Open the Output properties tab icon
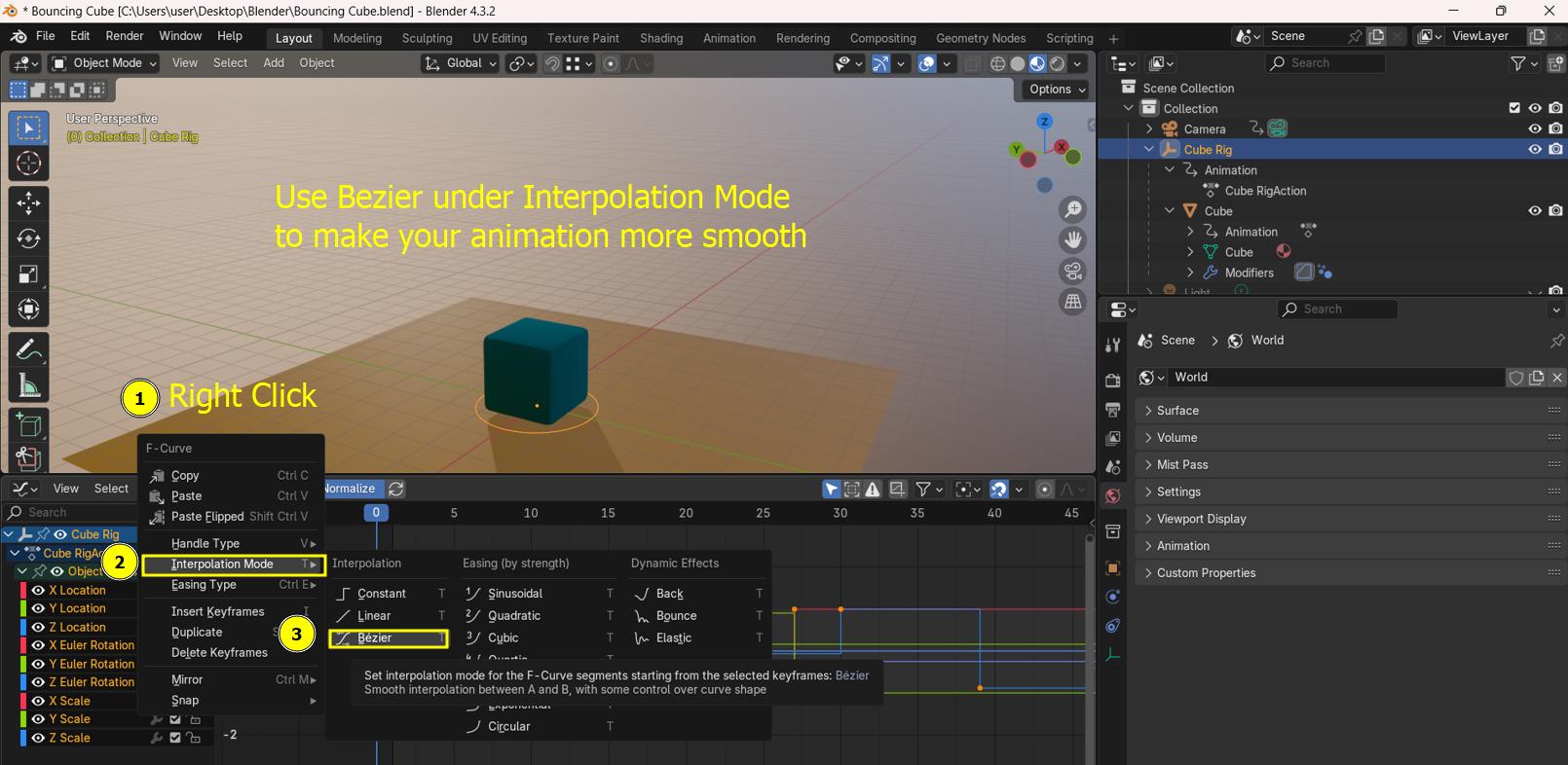 [x=1112, y=410]
